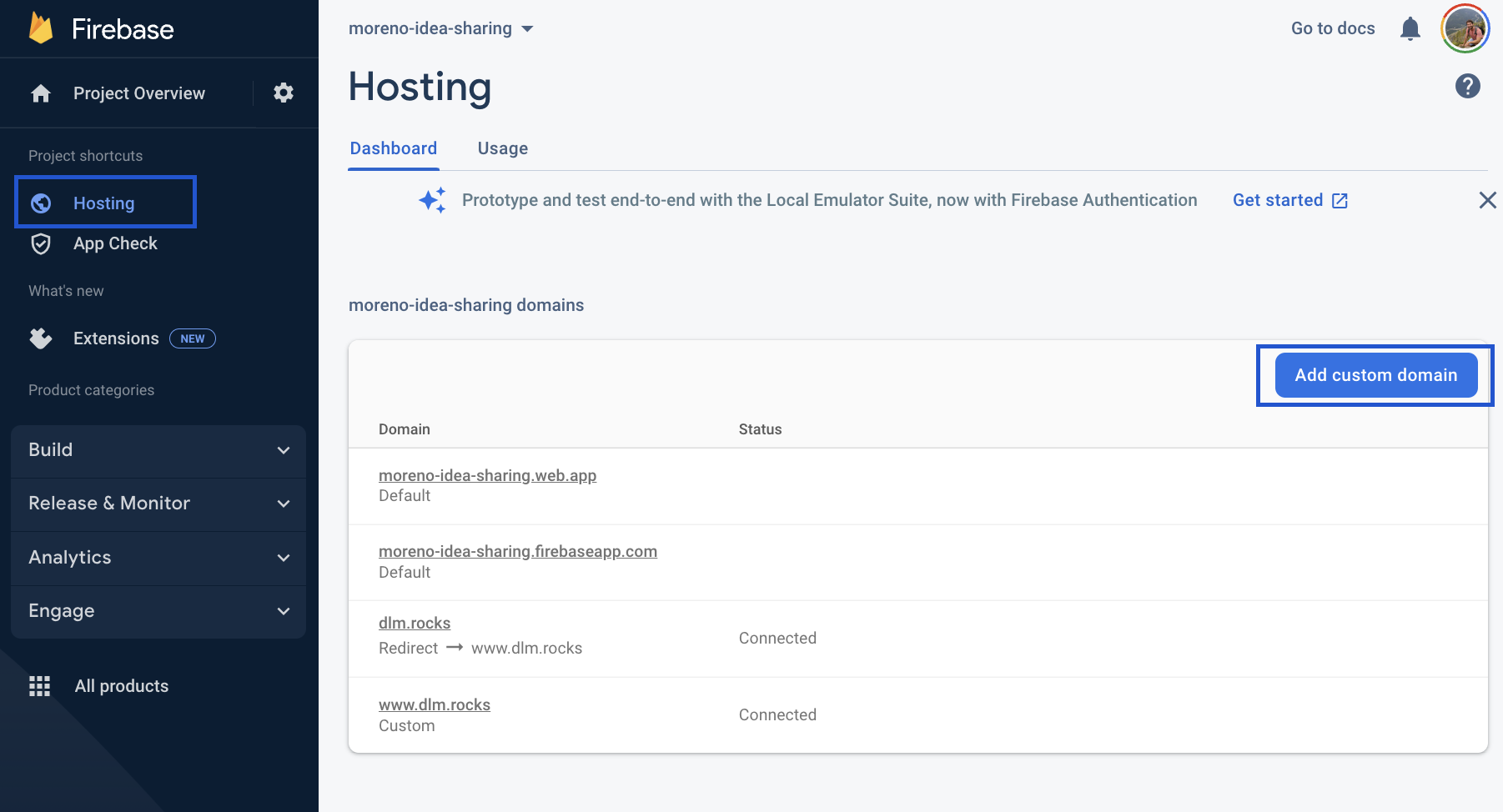This screenshot has height=812, width=1503.
Task: Switch to the Usage tab
Action: click(503, 148)
